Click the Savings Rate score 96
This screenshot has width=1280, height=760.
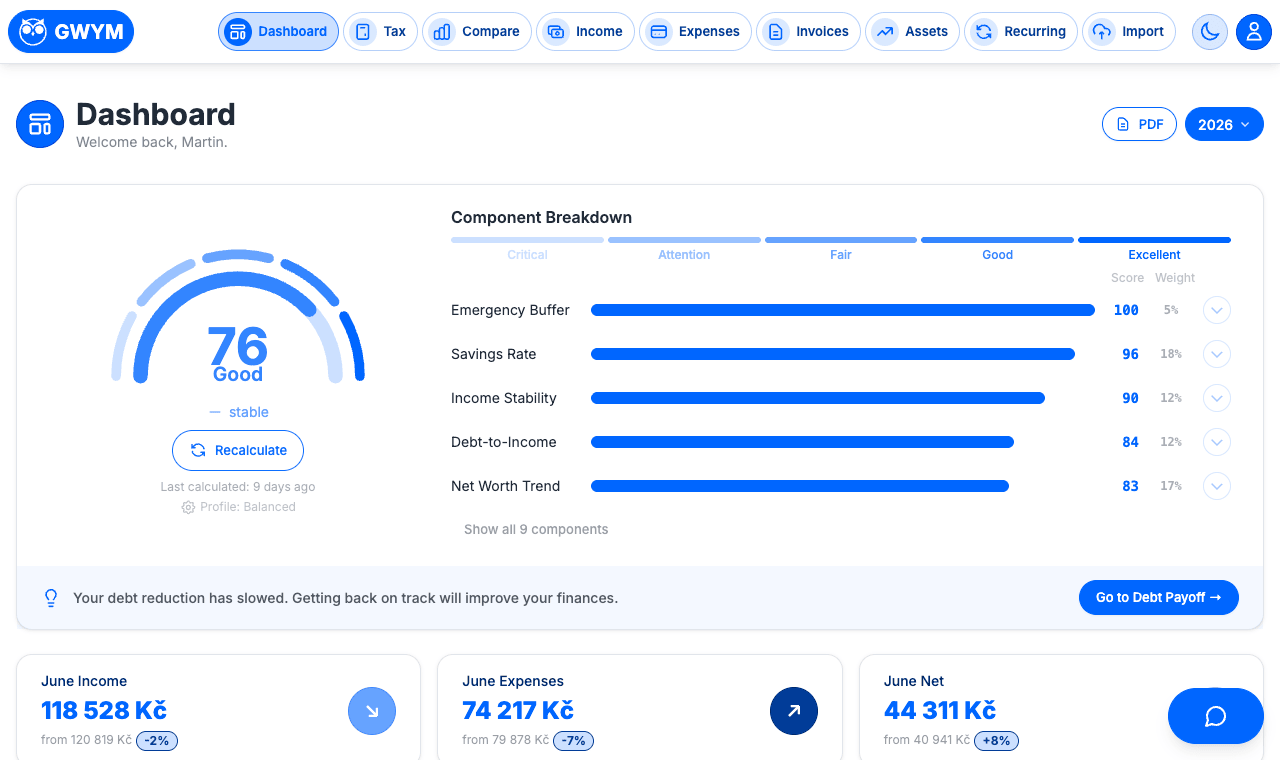point(1130,354)
